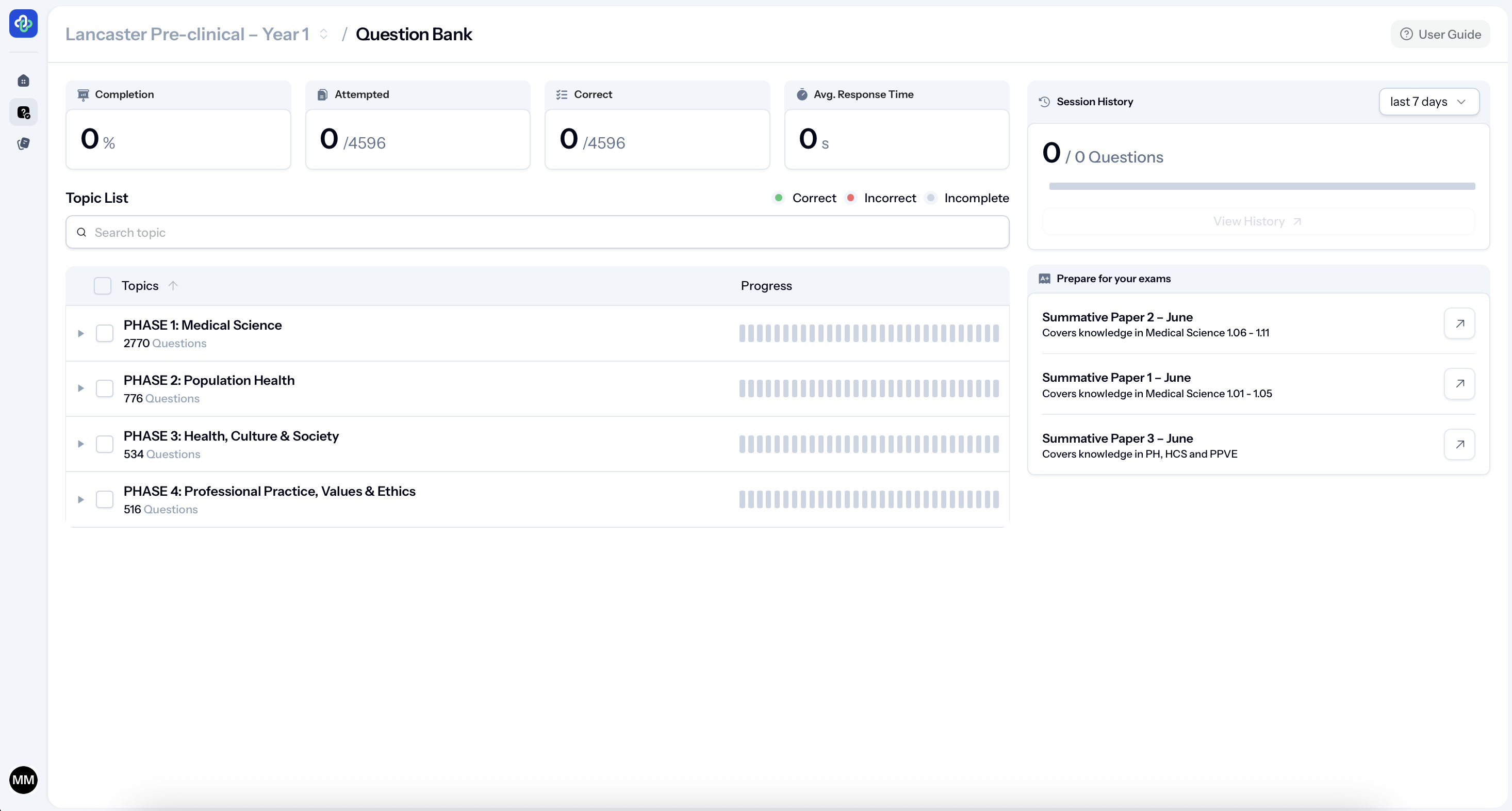Viewport: 1512px width, 811px height.
Task: Open the Home sidebar icon
Action: tap(24, 80)
